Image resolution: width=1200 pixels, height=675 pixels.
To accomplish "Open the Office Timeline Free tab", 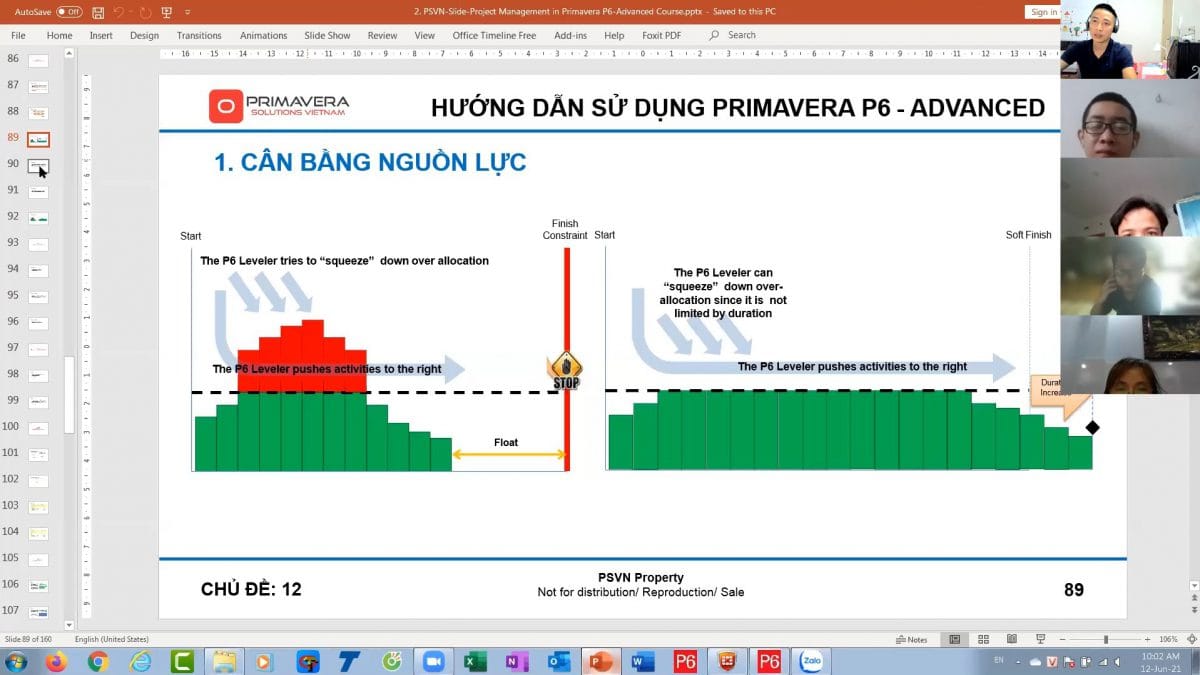I will coord(494,35).
